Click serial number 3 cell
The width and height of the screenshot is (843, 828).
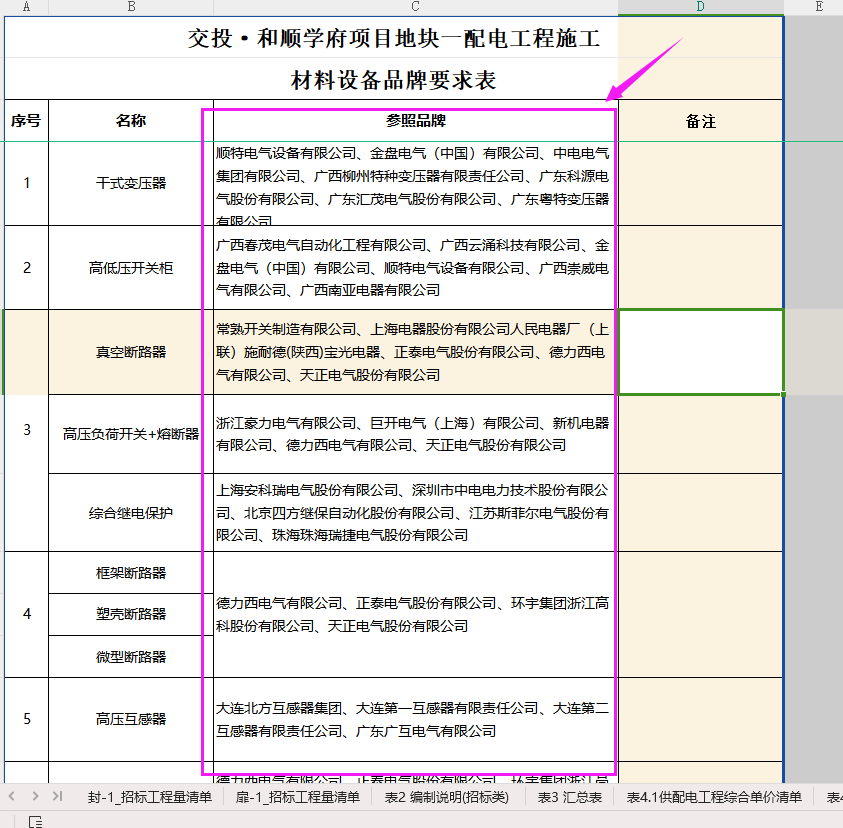pyautogui.click(x=26, y=430)
